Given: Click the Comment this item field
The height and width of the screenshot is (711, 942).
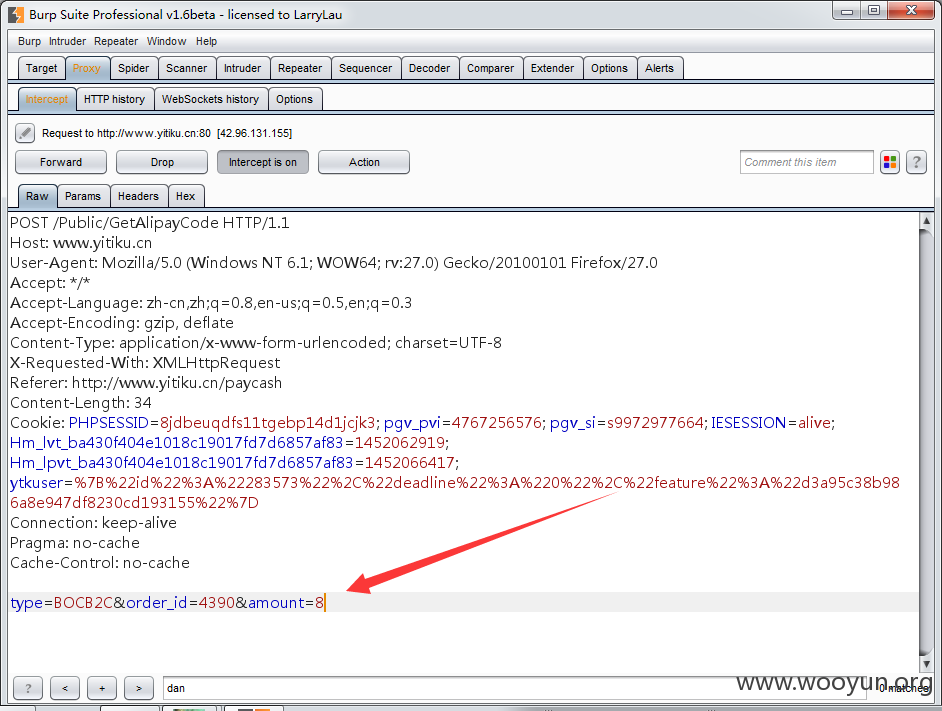Looking at the screenshot, I should (x=806, y=162).
